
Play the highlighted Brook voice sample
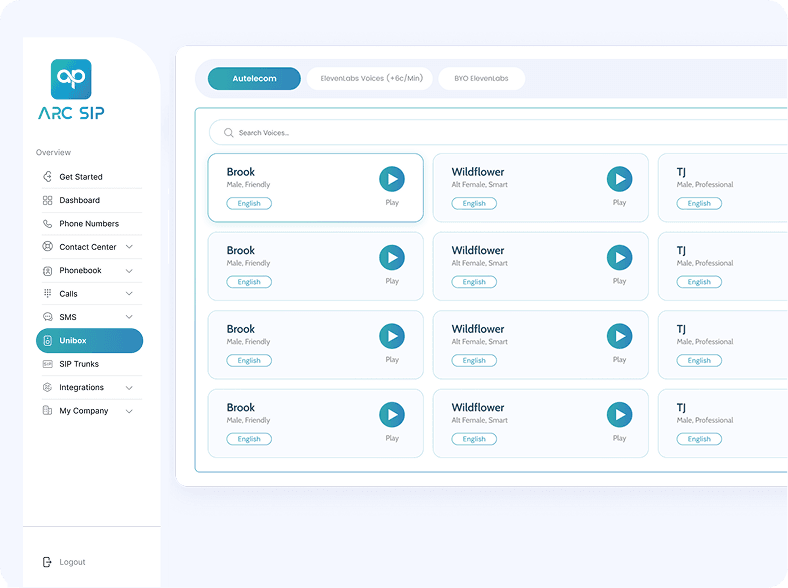coord(391,180)
